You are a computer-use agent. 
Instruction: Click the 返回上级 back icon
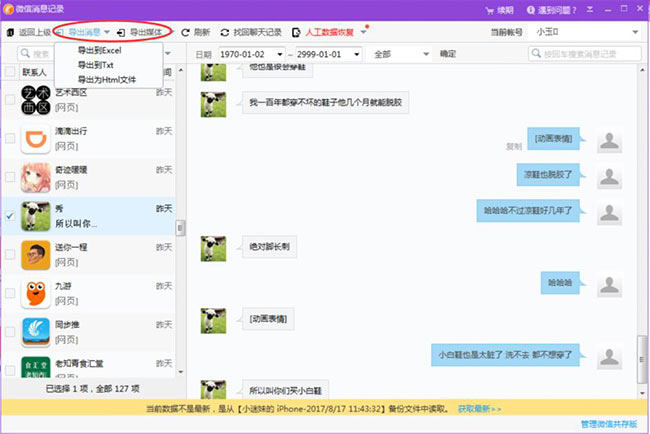point(11,32)
